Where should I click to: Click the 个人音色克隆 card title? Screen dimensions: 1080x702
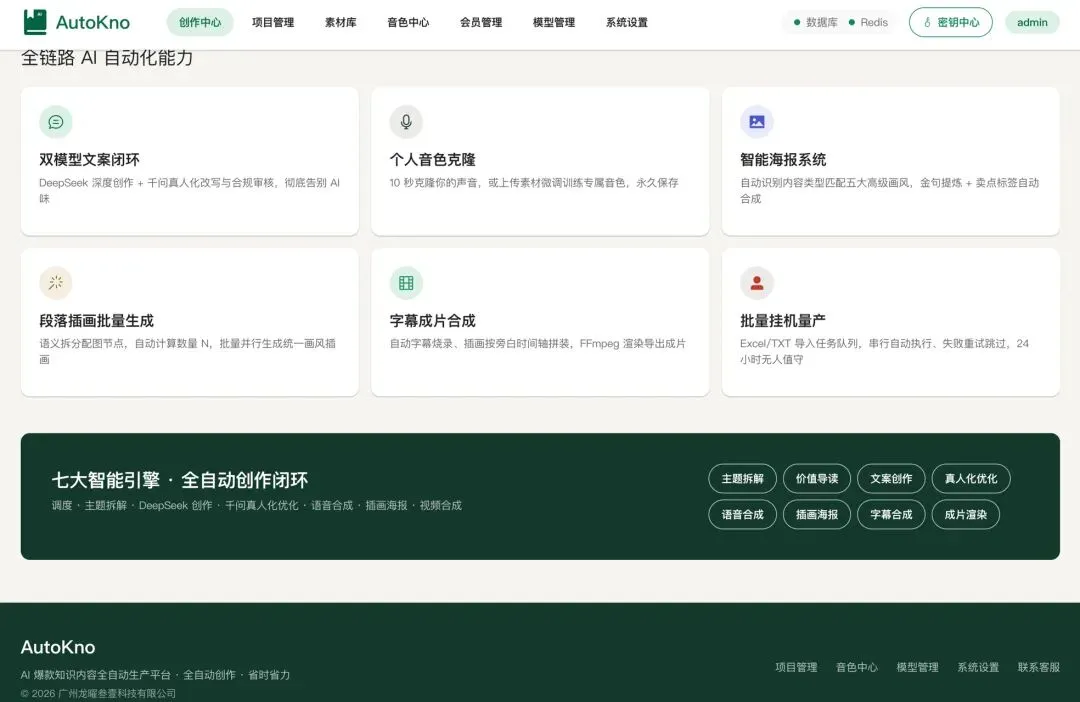coord(433,160)
